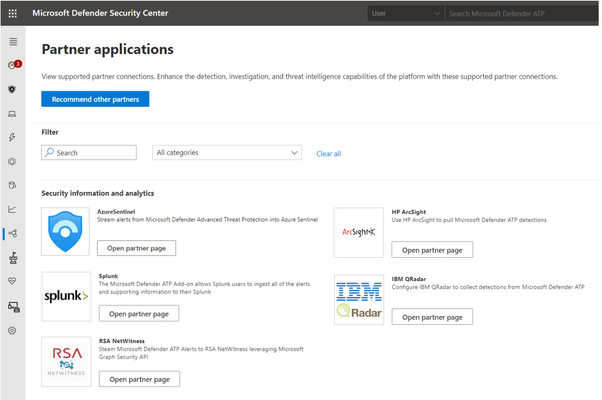The image size is (602, 400).
Task: Select the partners and APIs share icon
Action: coord(13,233)
